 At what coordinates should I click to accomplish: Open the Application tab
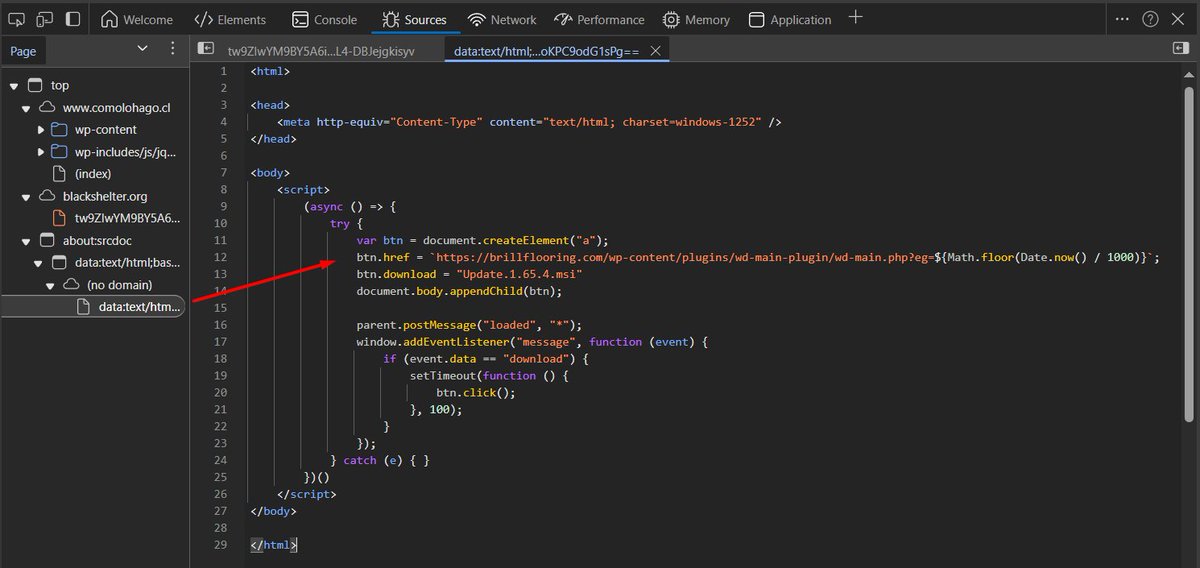(789, 19)
